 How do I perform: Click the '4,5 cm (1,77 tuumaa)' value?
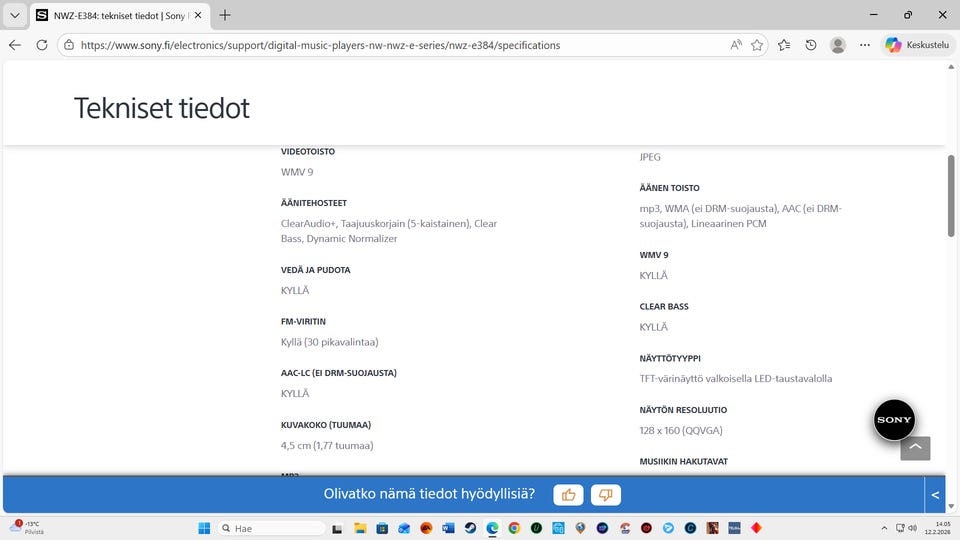(x=327, y=445)
